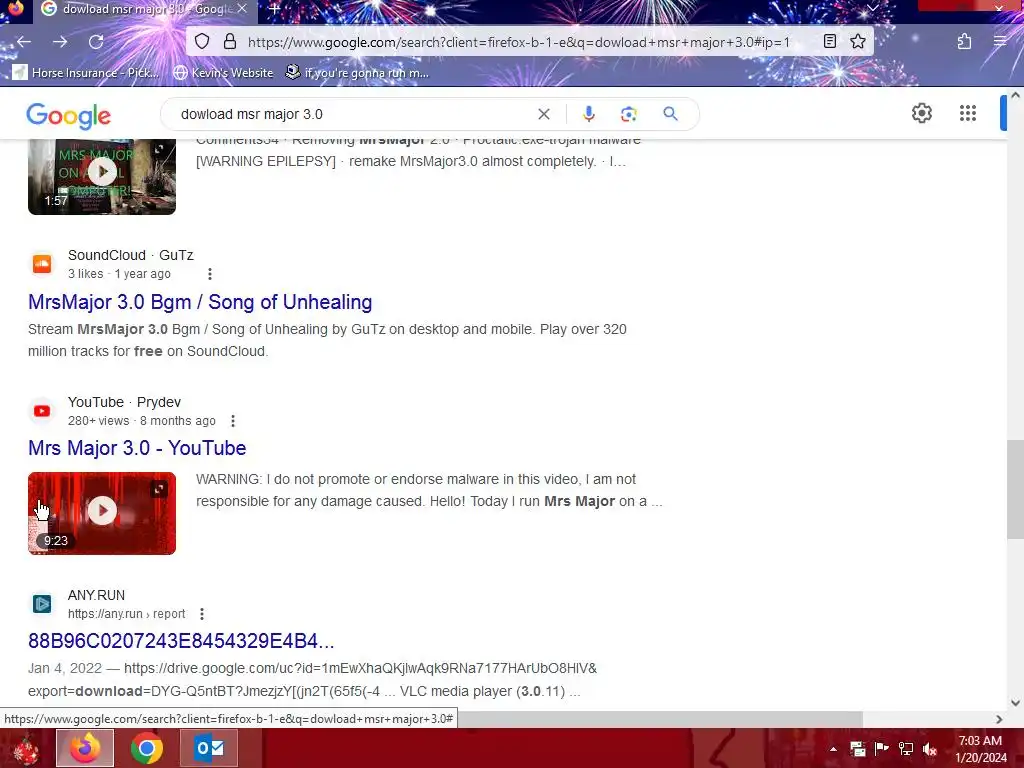
Task: Open more options for ANY.RUN result
Action: tap(202, 614)
